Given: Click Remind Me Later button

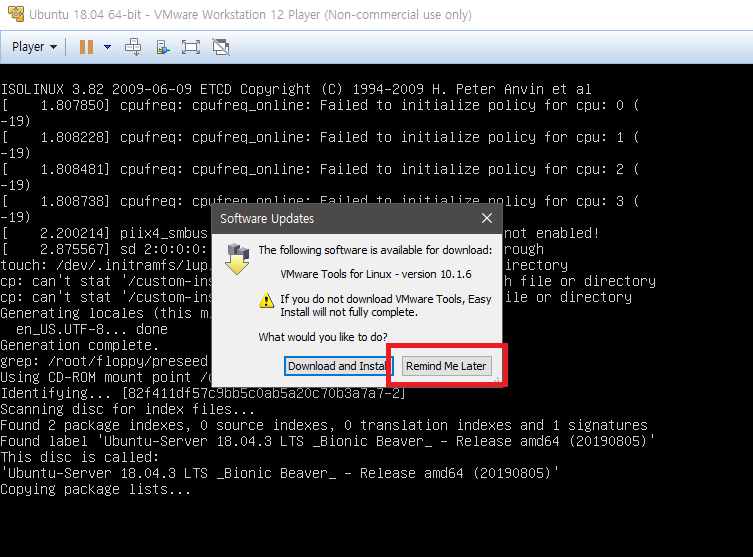Looking at the screenshot, I should pos(446,366).
